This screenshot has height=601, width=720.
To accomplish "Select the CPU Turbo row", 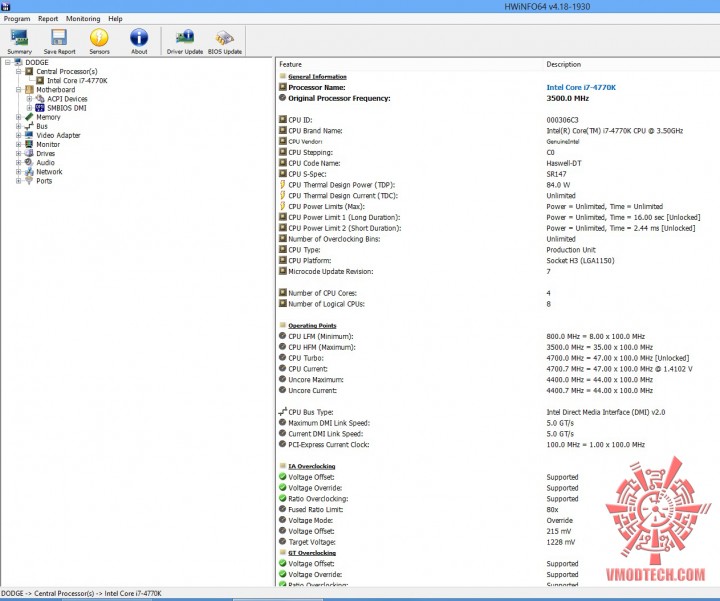I will (x=498, y=358).
